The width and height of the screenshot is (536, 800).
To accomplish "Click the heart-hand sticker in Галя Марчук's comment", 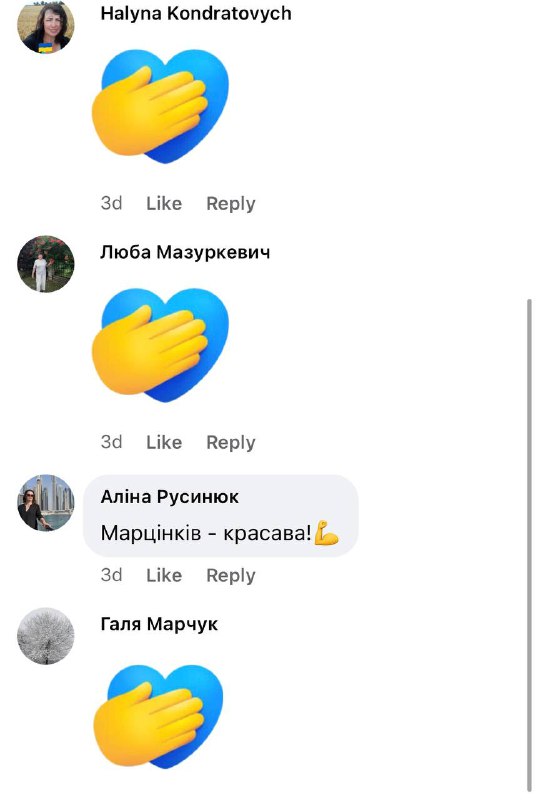I will pyautogui.click(x=158, y=716).
